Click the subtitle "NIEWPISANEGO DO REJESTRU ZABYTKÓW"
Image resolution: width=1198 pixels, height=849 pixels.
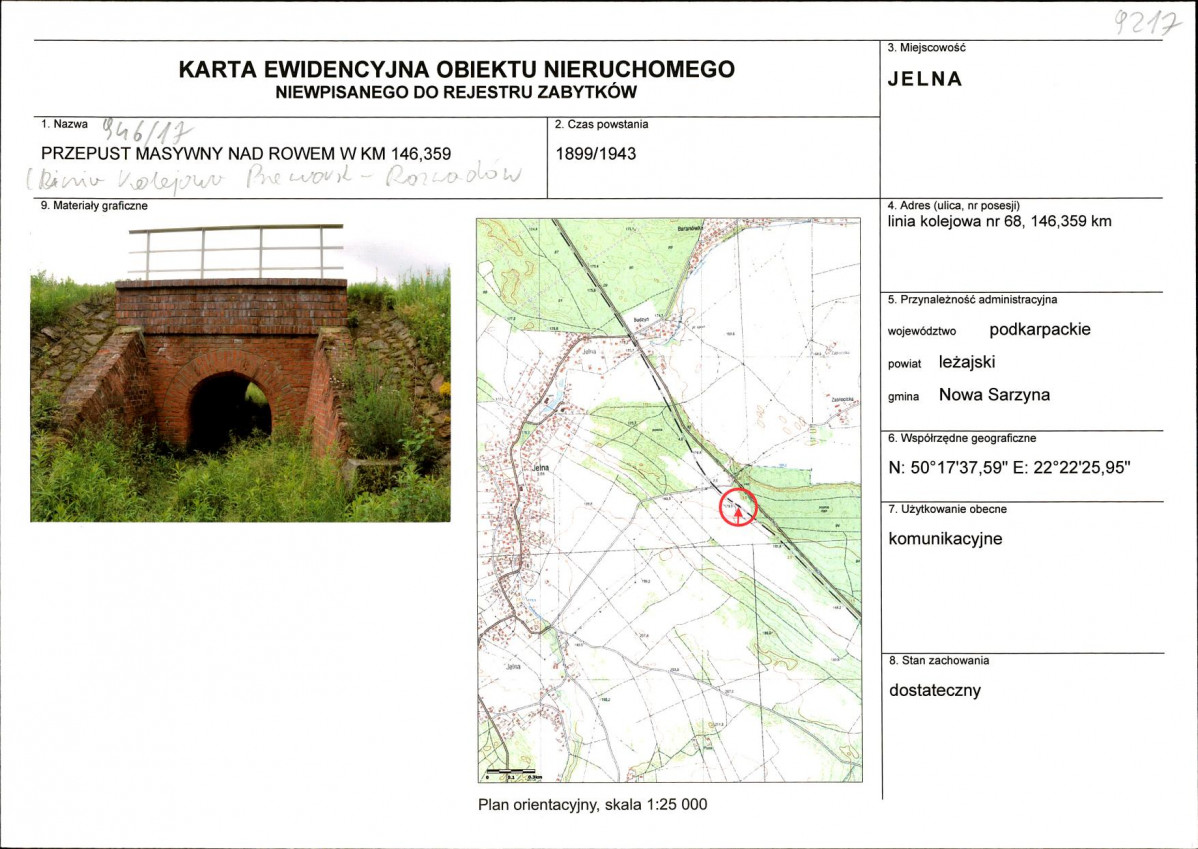point(456,93)
